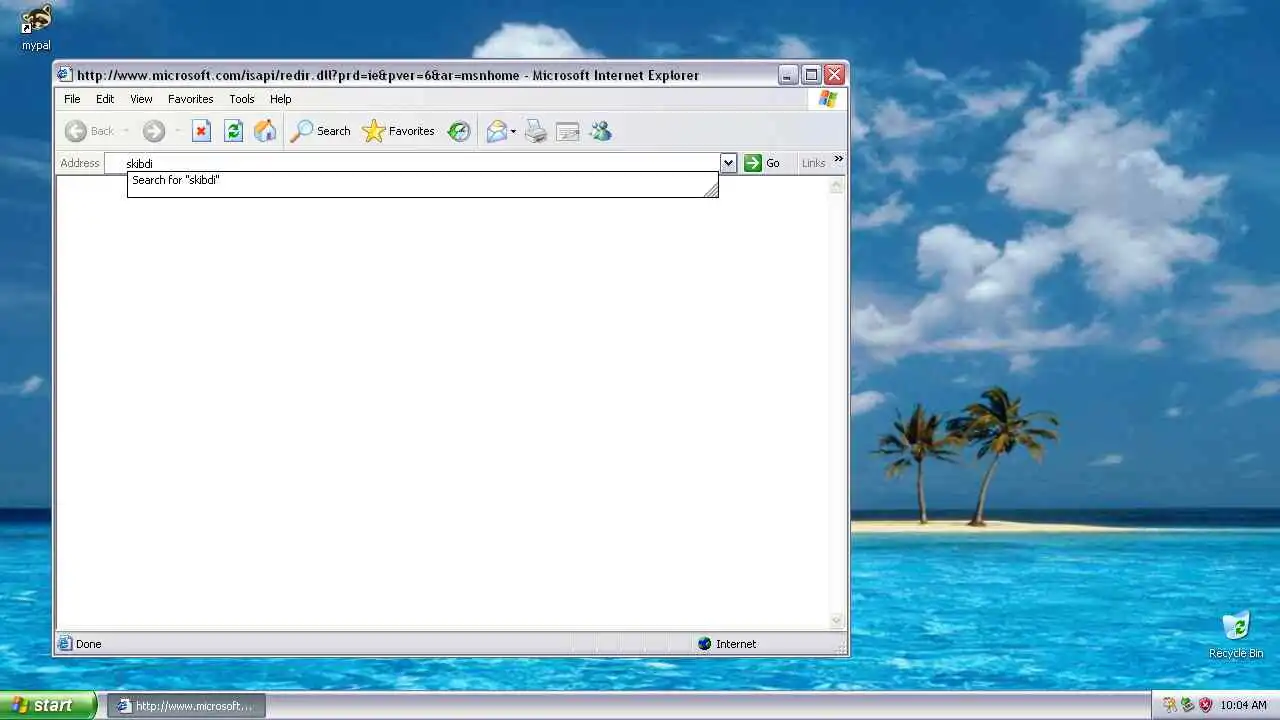Screen dimensions: 1280x720
Task: Click in the Address input field
Action: click(413, 163)
